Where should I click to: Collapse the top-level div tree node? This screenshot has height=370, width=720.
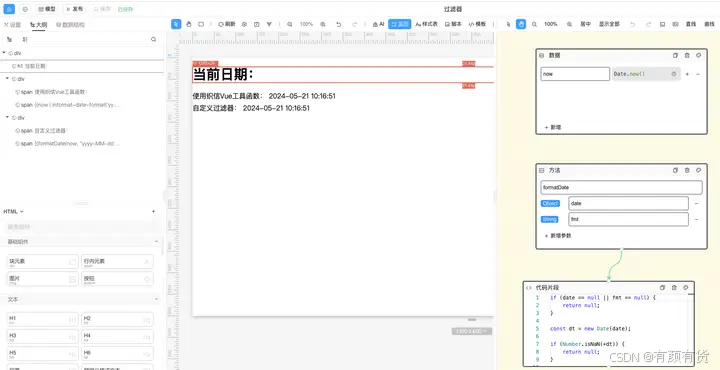(x=4, y=53)
